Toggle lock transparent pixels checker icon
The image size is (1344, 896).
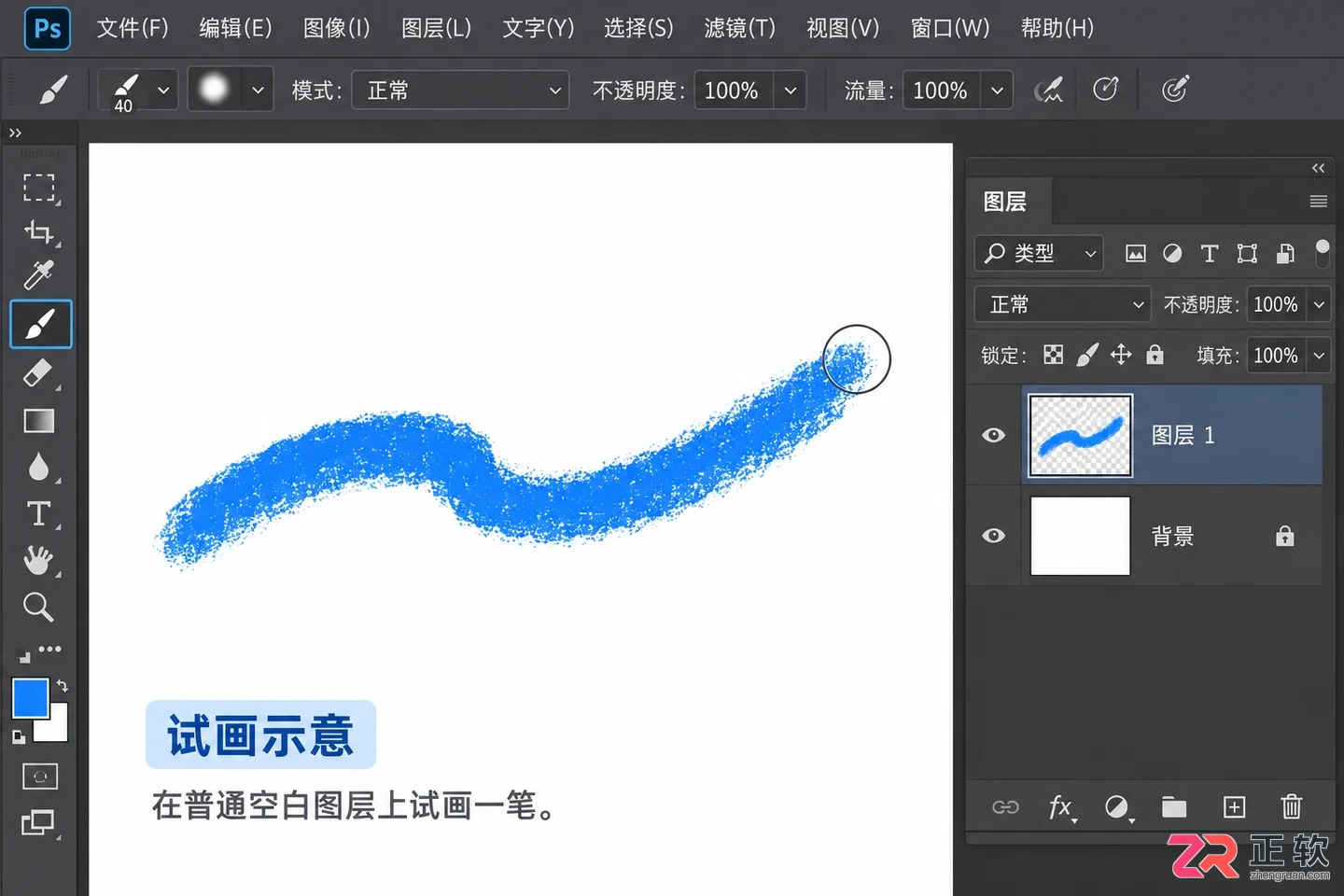tap(1054, 355)
